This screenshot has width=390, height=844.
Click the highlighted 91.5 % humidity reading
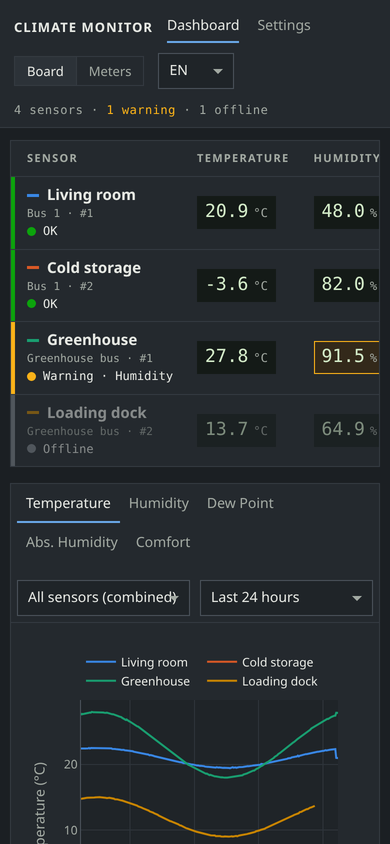[x=346, y=357]
